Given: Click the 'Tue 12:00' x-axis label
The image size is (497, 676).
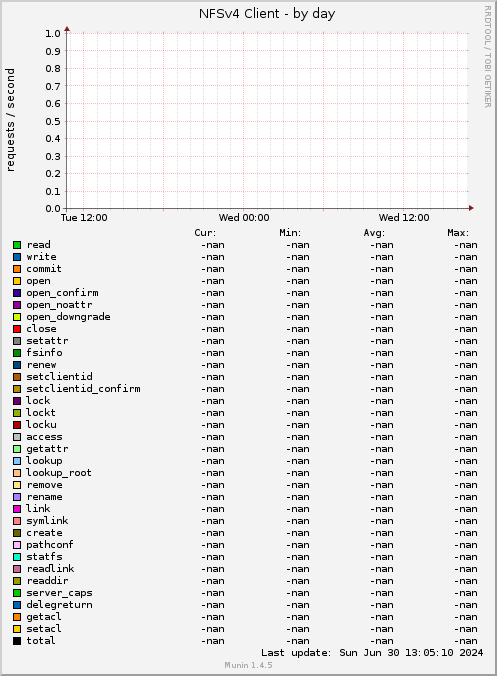Looking at the screenshot, I should point(84,218).
